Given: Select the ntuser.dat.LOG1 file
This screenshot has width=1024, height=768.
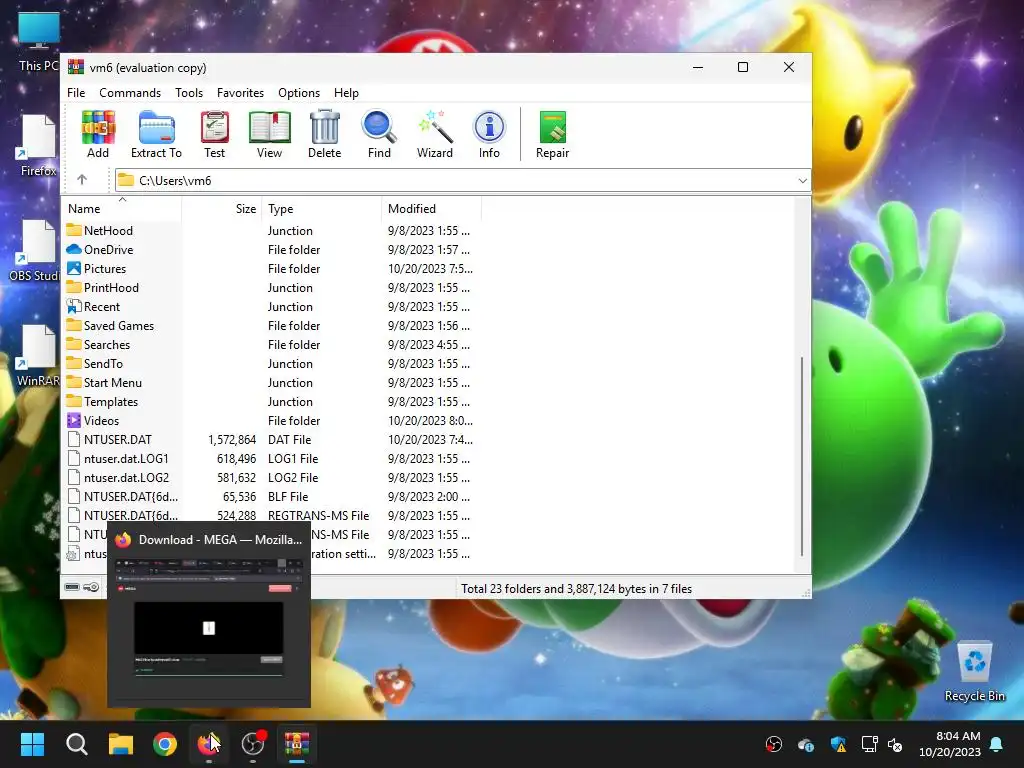Looking at the screenshot, I should (269, 458).
